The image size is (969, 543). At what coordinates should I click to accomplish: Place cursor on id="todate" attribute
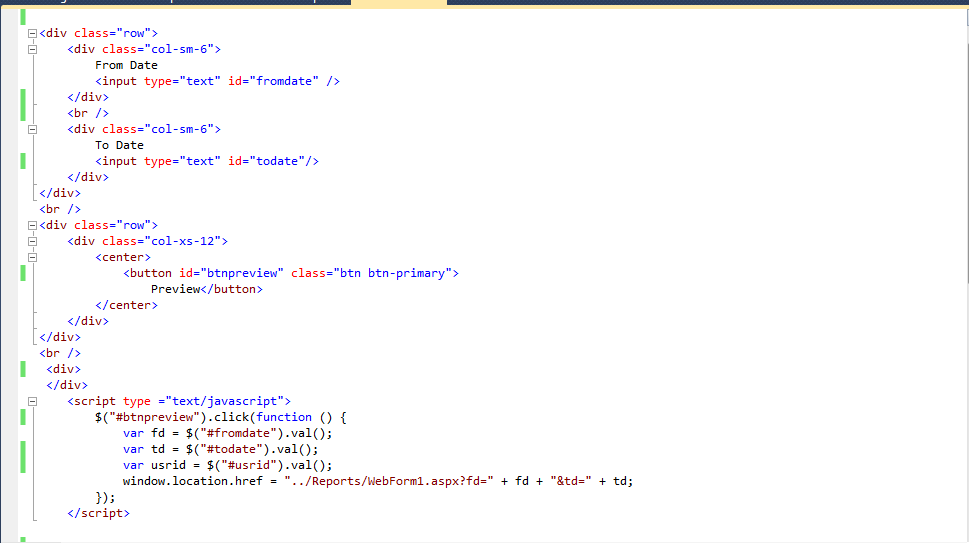266,161
